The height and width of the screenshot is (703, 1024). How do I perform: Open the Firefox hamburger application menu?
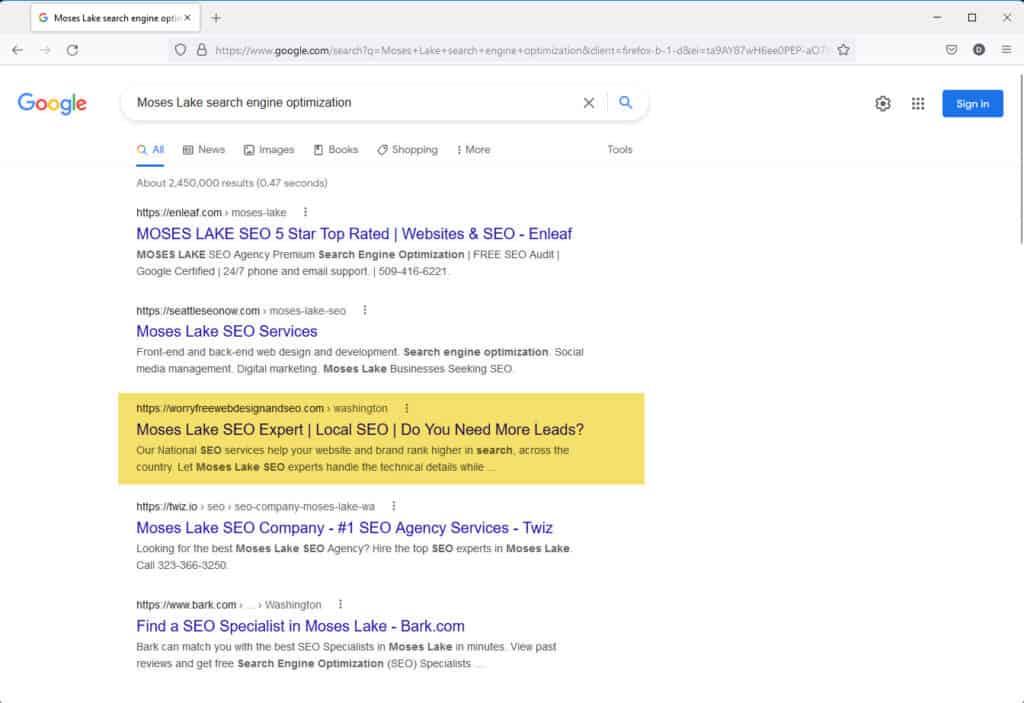(1006, 50)
